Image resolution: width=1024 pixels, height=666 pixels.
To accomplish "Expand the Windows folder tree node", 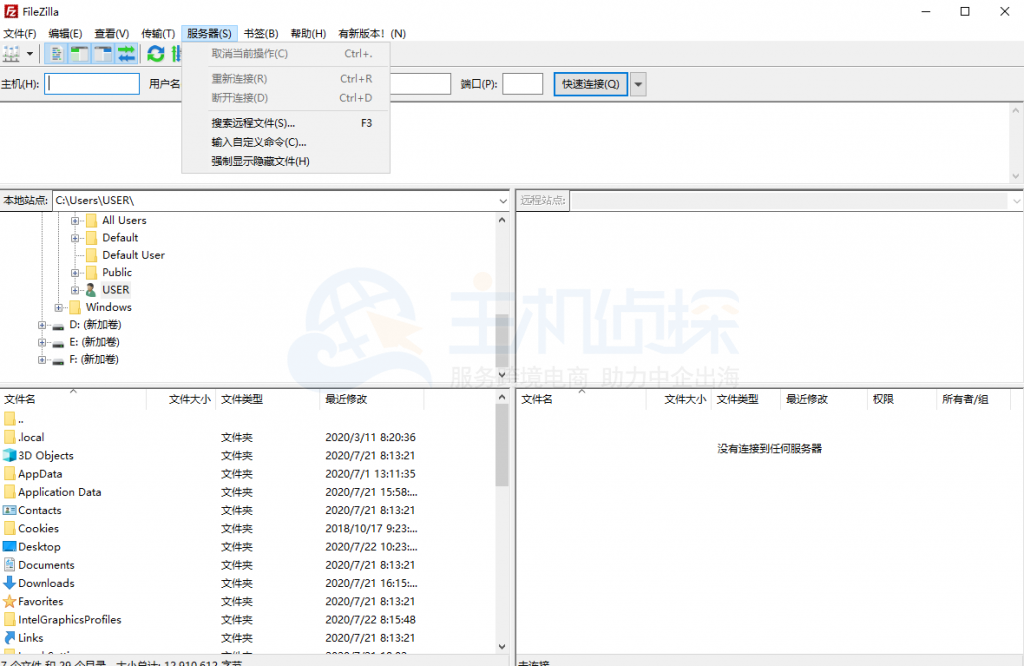I will 59,308.
